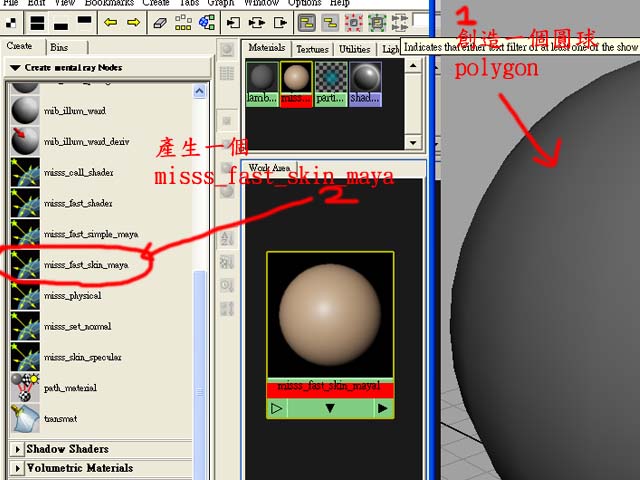The width and height of the screenshot is (640, 480).
Task: Select misss_fast_skin_maya1 node swatch in Work Area
Action: coord(330,315)
